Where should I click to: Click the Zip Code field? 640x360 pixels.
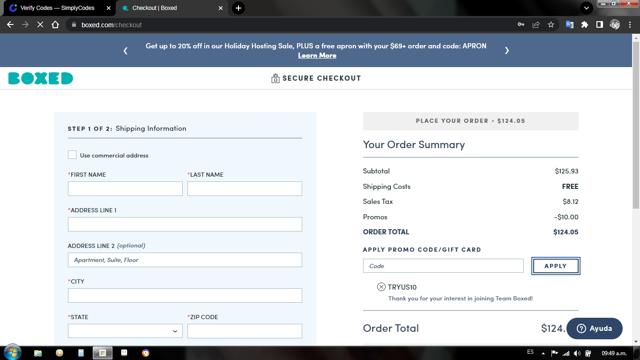coord(244,331)
